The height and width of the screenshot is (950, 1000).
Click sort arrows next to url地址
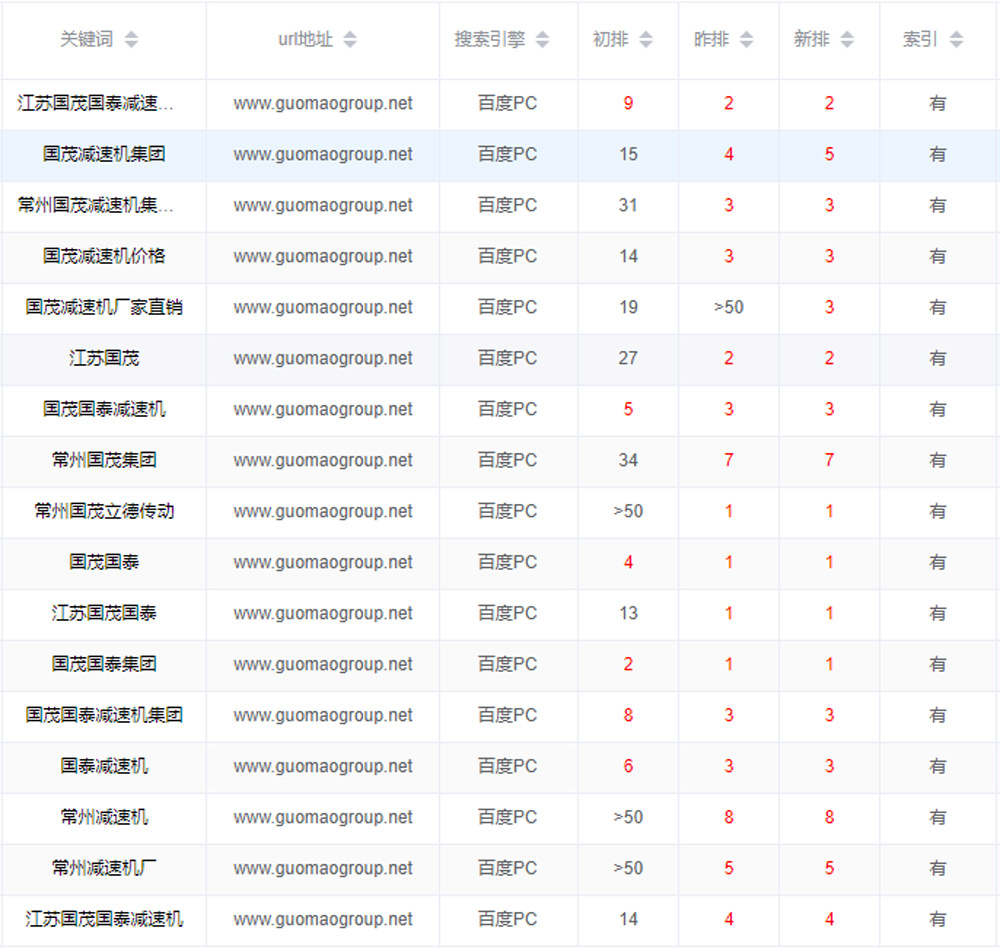coord(350,40)
